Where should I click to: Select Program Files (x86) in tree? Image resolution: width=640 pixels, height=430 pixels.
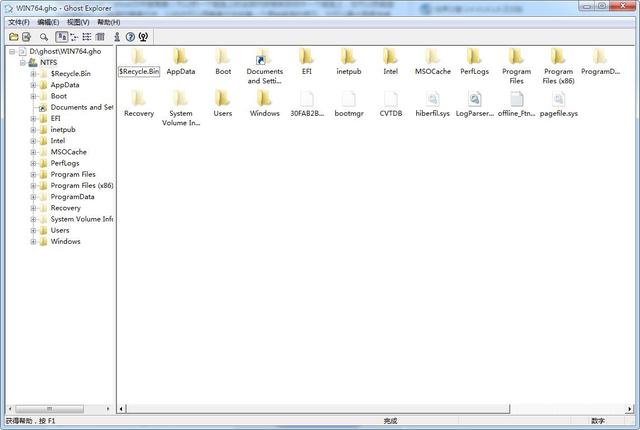tap(82, 186)
